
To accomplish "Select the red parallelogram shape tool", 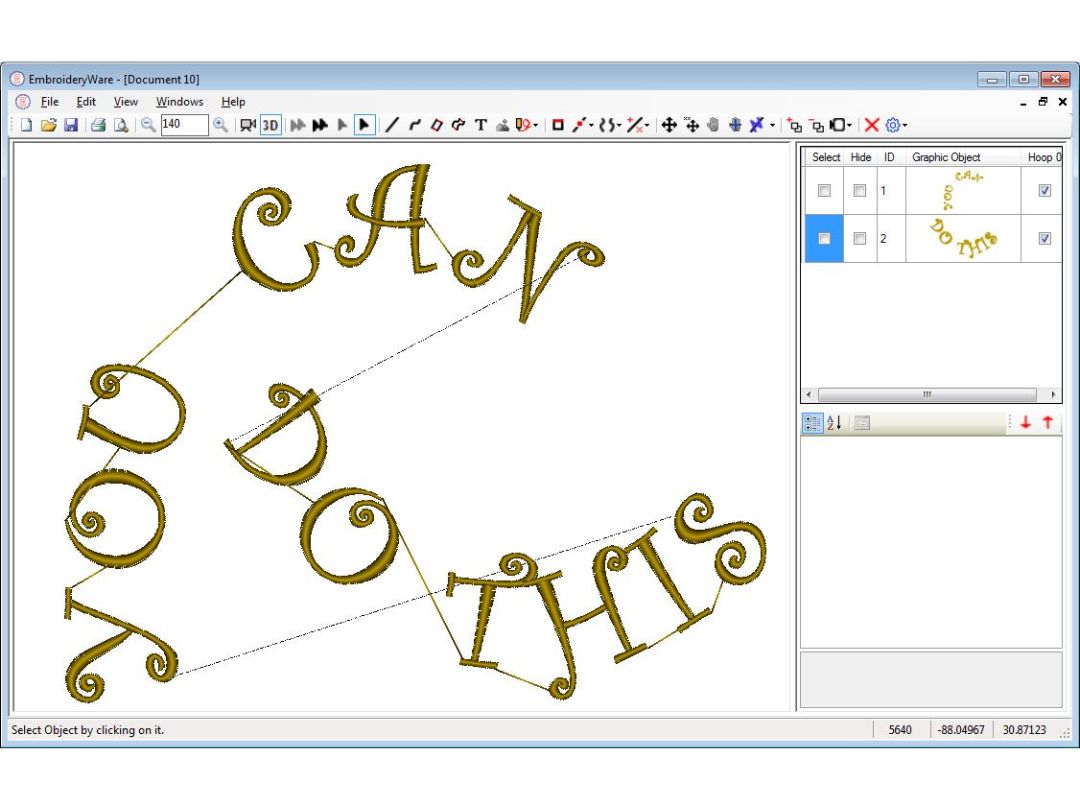I will [x=437, y=125].
